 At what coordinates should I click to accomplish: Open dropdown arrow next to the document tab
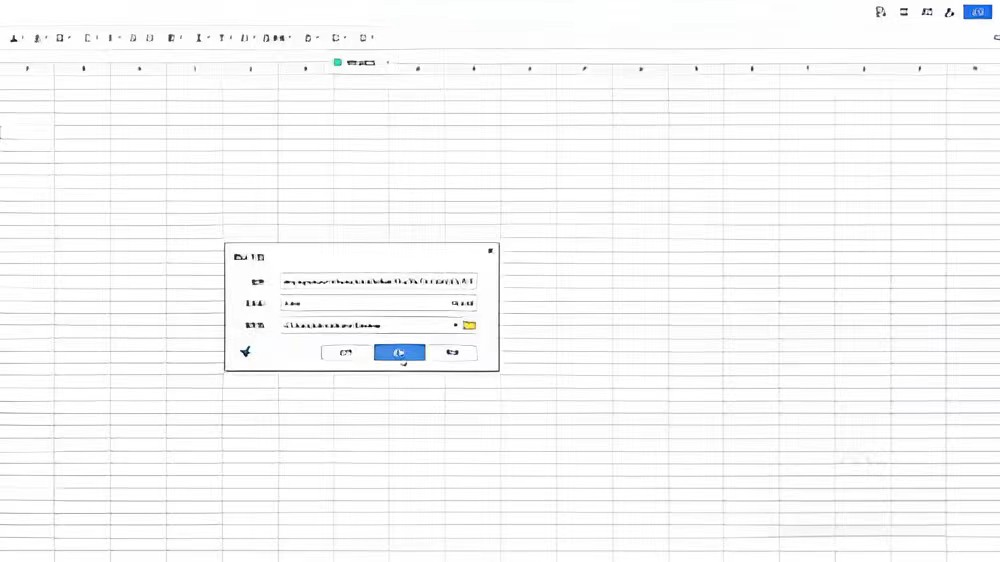388,63
